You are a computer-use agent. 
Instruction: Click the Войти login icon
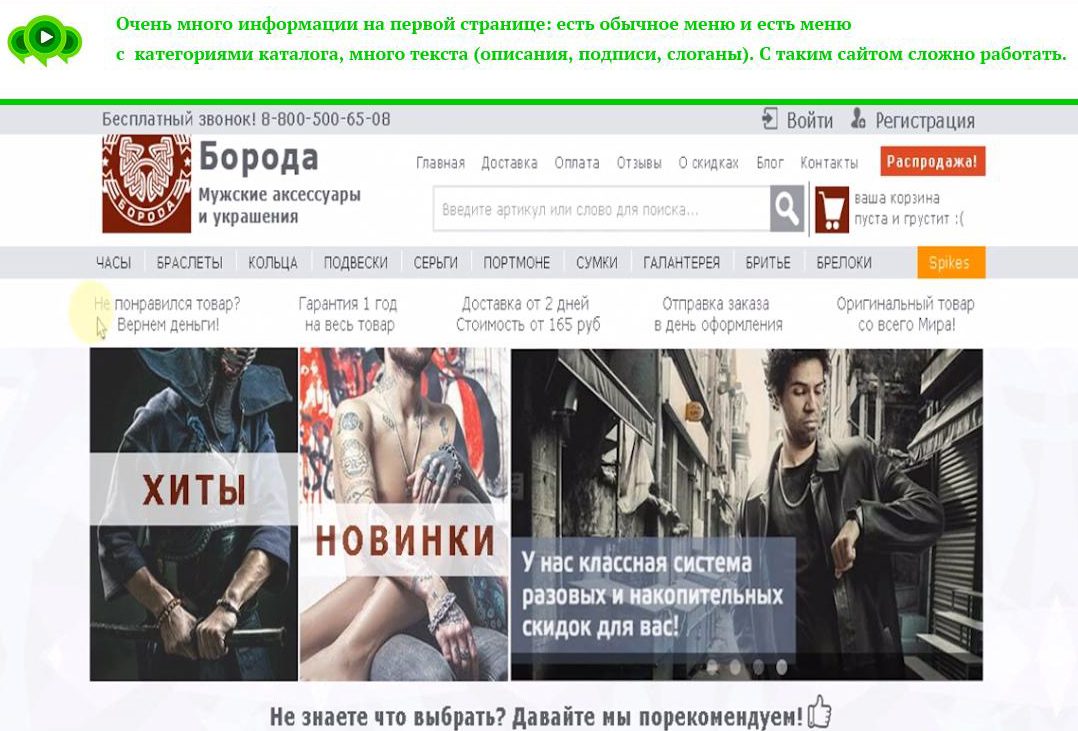point(769,119)
